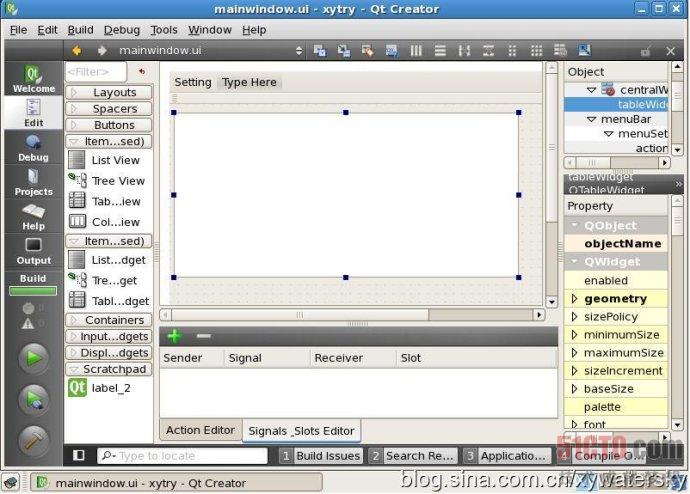
Task: Apply grid layout
Action: [536, 51]
